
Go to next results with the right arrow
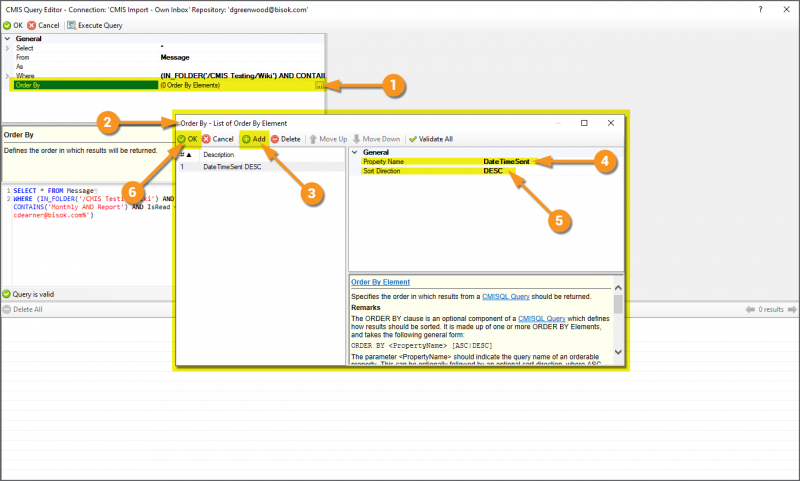[x=792, y=309]
